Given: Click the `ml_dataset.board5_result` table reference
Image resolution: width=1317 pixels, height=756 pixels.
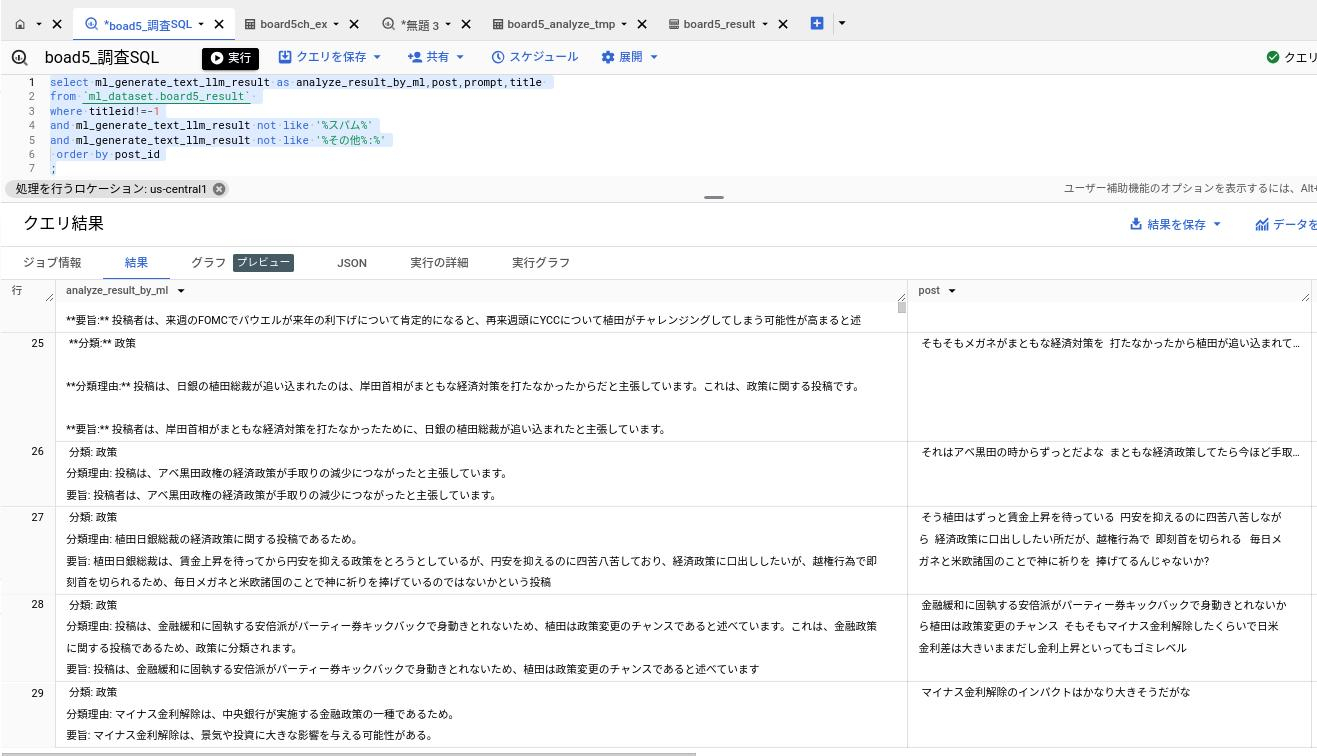Looking at the screenshot, I should [x=168, y=96].
